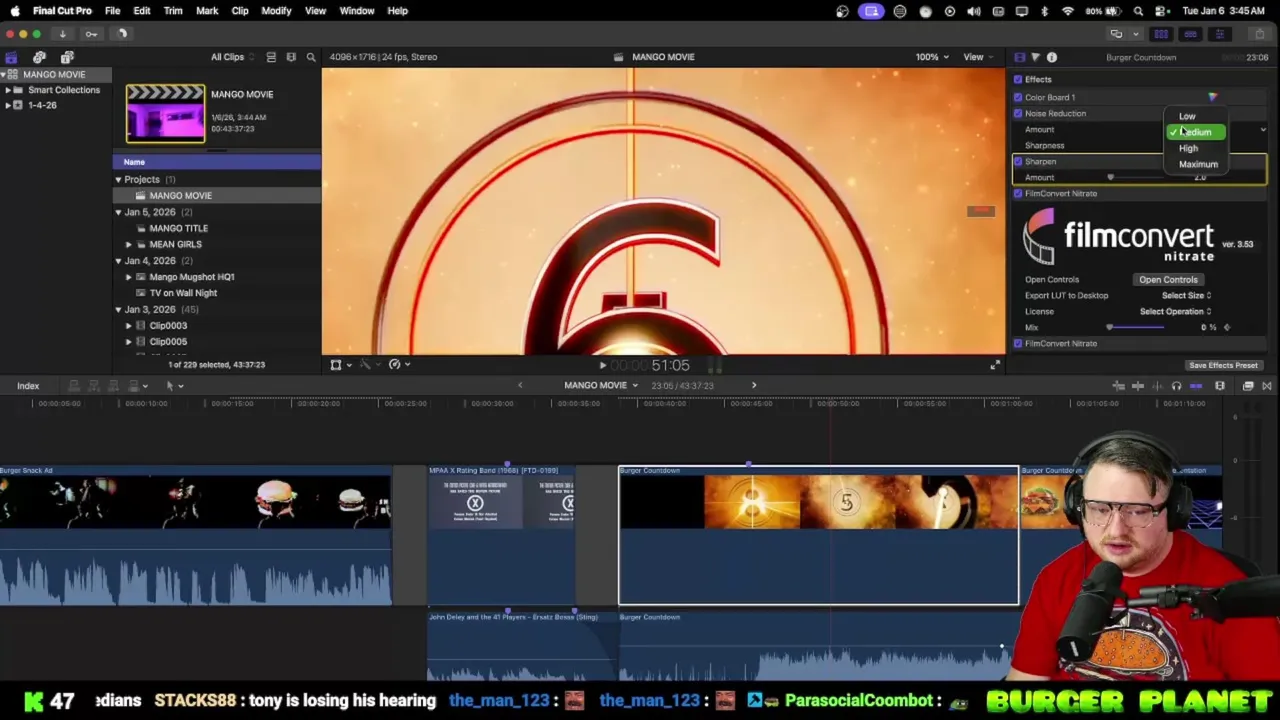Click the Open Controls button
The image size is (1280, 720).
(1168, 279)
